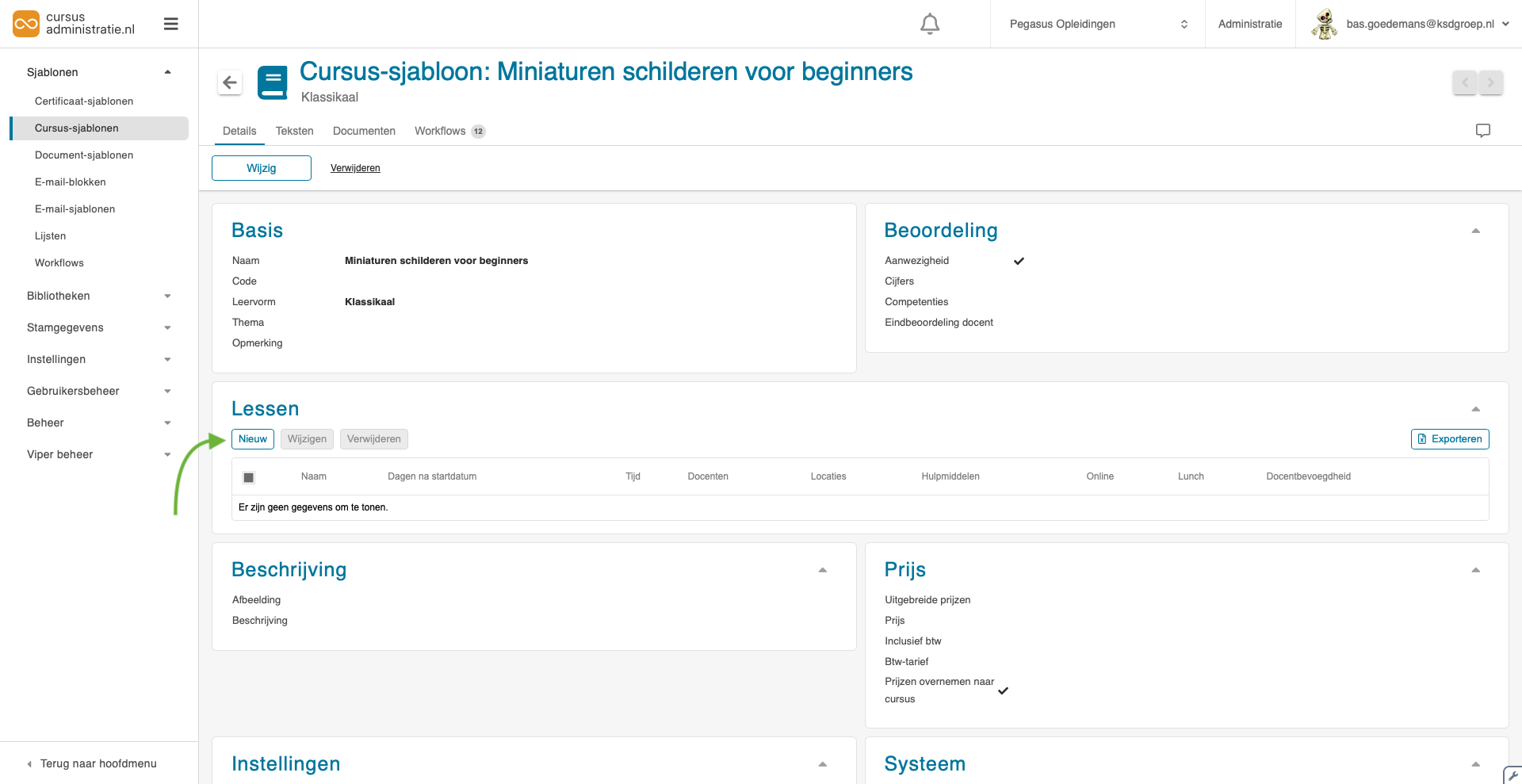Add a new lesson with Nieuw
This screenshot has height=784, width=1522.
[x=252, y=439]
